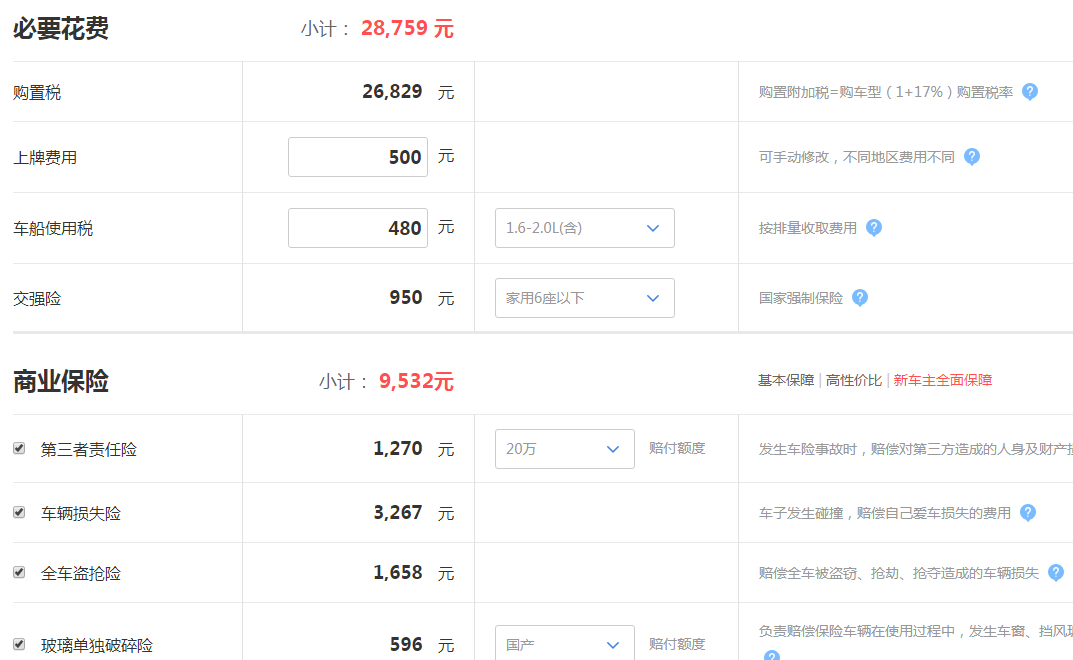The height and width of the screenshot is (660, 1073).
Task: Click the 购置税 row label
Action: (37, 92)
